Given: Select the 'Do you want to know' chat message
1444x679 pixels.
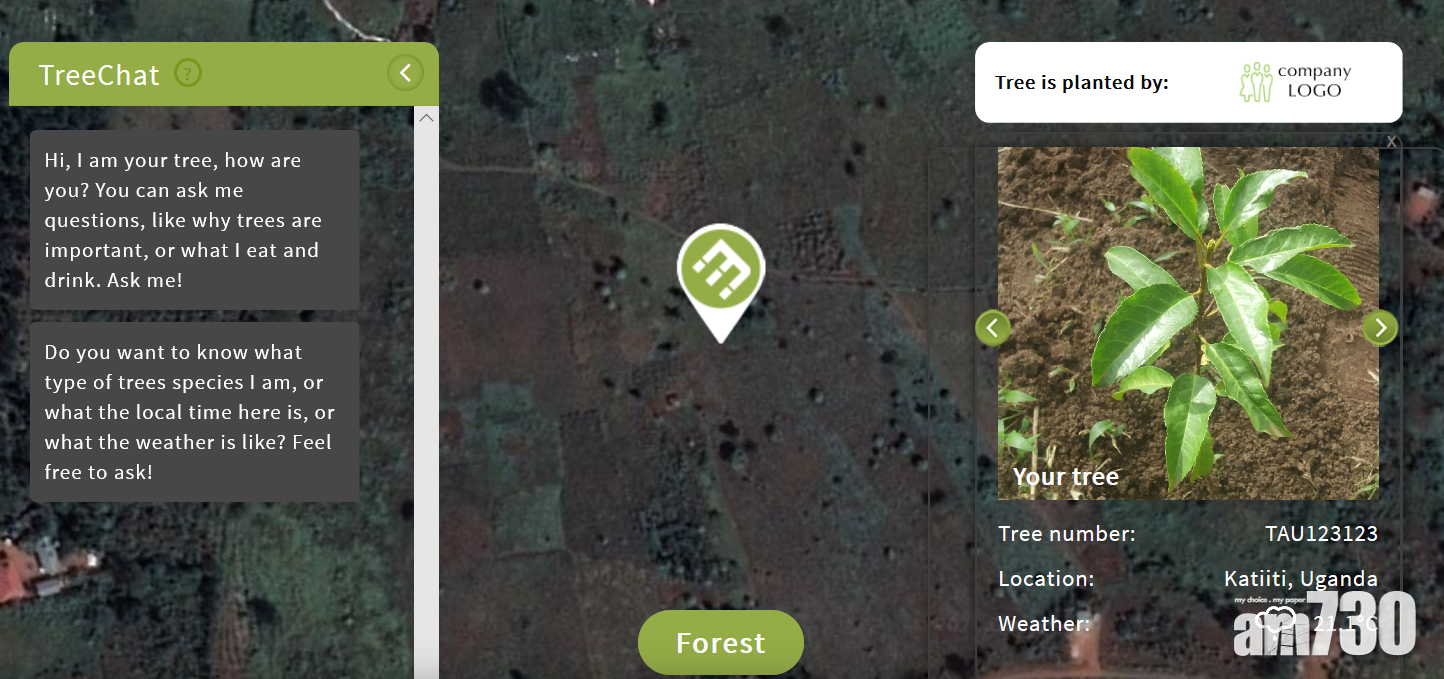Looking at the screenshot, I should [x=194, y=412].
